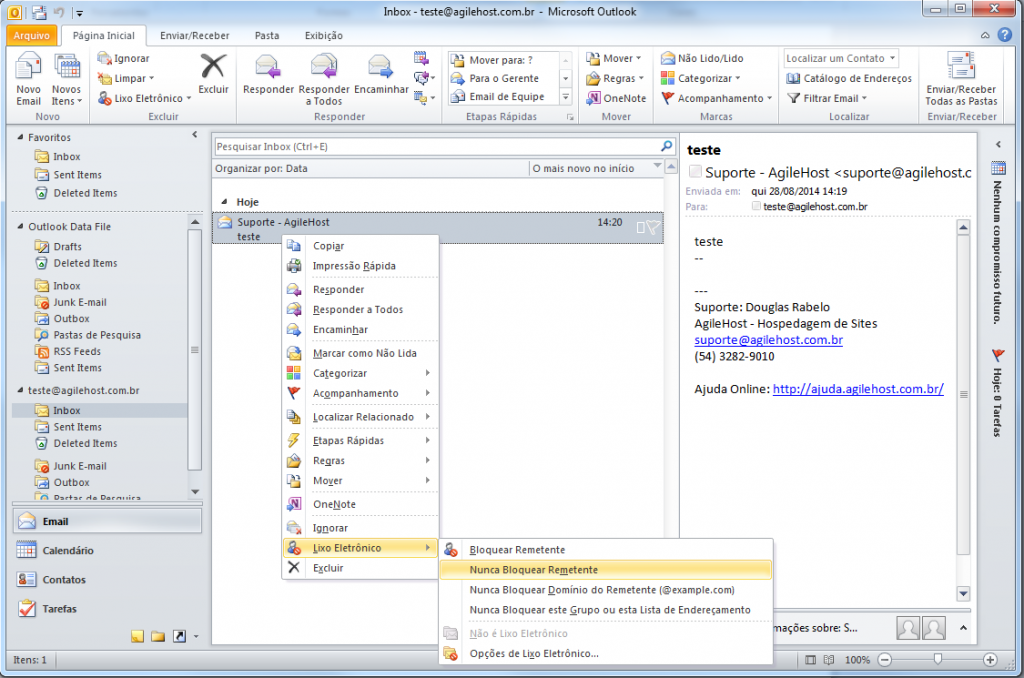Expand the To-Do Bar with the arrow
Image resolution: width=1024 pixels, height=678 pixels.
click(998, 144)
